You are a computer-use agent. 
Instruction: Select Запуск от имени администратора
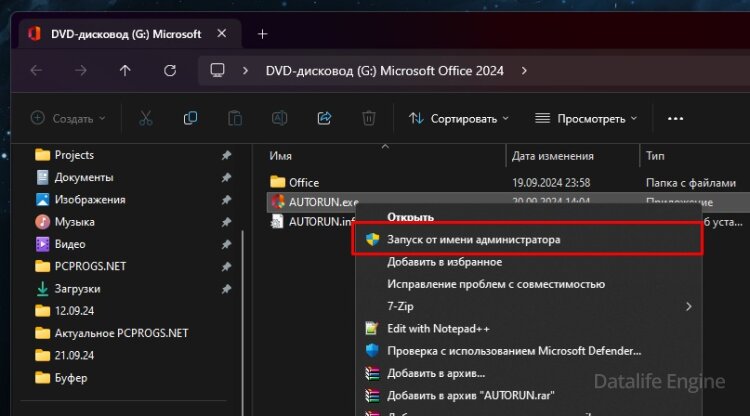(473, 240)
